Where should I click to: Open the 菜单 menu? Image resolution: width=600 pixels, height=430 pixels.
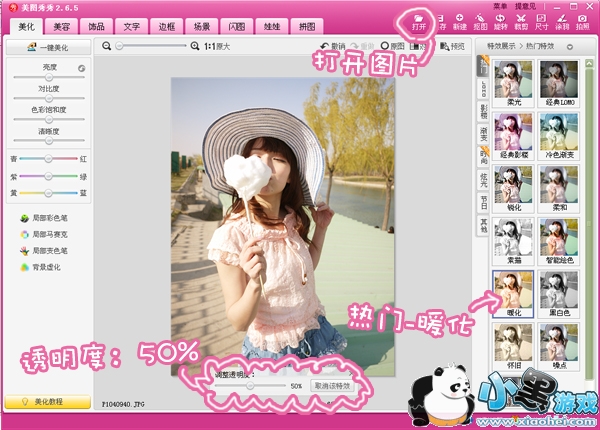click(500, 6)
